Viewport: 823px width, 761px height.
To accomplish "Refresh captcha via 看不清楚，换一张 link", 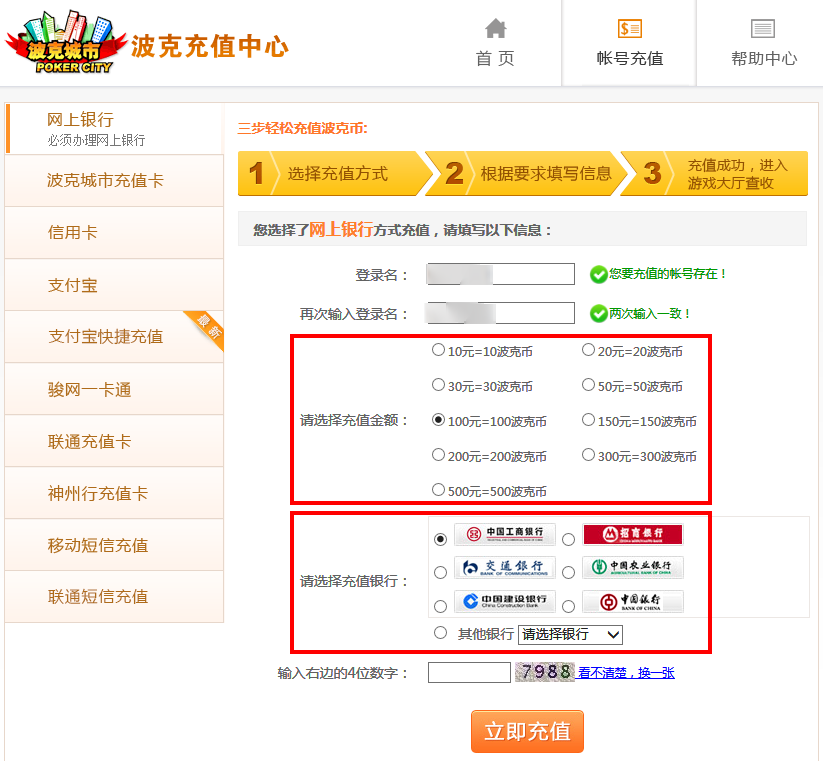I will (626, 673).
